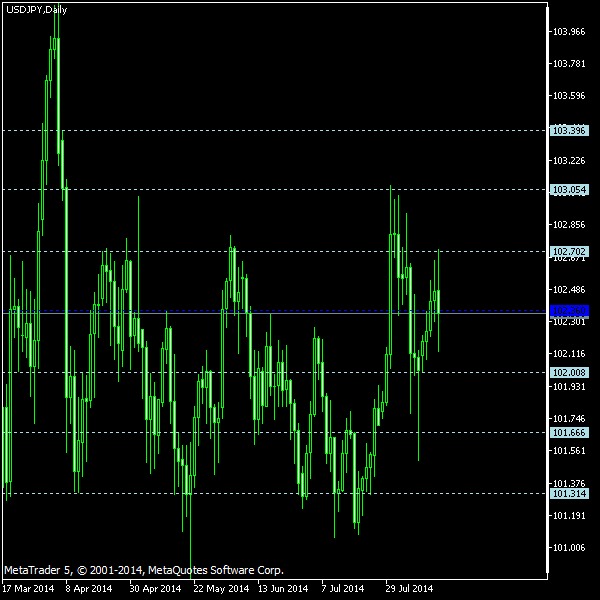Select the 103.054 price level label
Screen dimensions: 600x600
click(569, 189)
